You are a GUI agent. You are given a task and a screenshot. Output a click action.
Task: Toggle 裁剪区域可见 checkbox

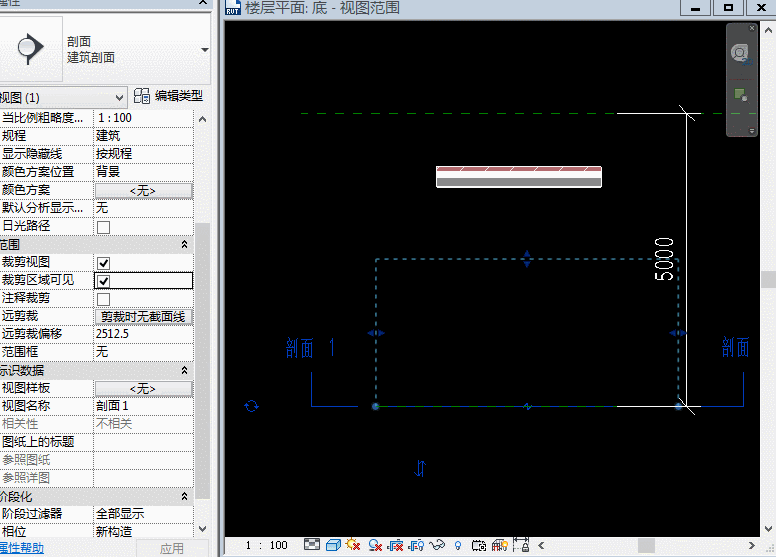(103, 281)
